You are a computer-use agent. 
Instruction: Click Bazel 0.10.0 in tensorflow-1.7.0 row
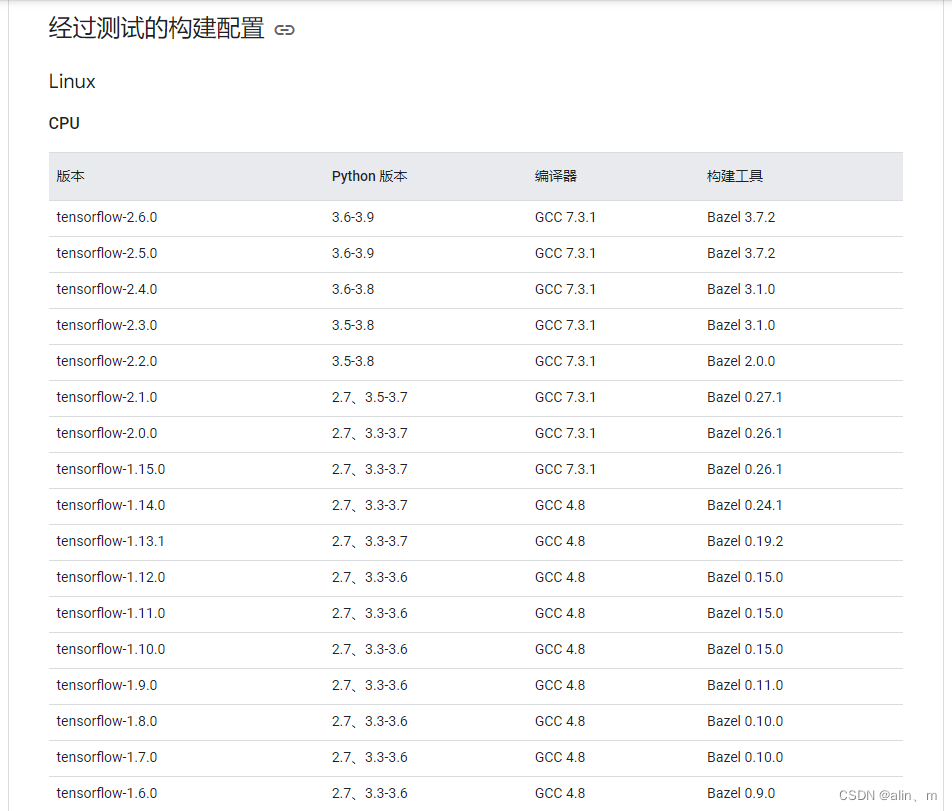click(x=745, y=757)
